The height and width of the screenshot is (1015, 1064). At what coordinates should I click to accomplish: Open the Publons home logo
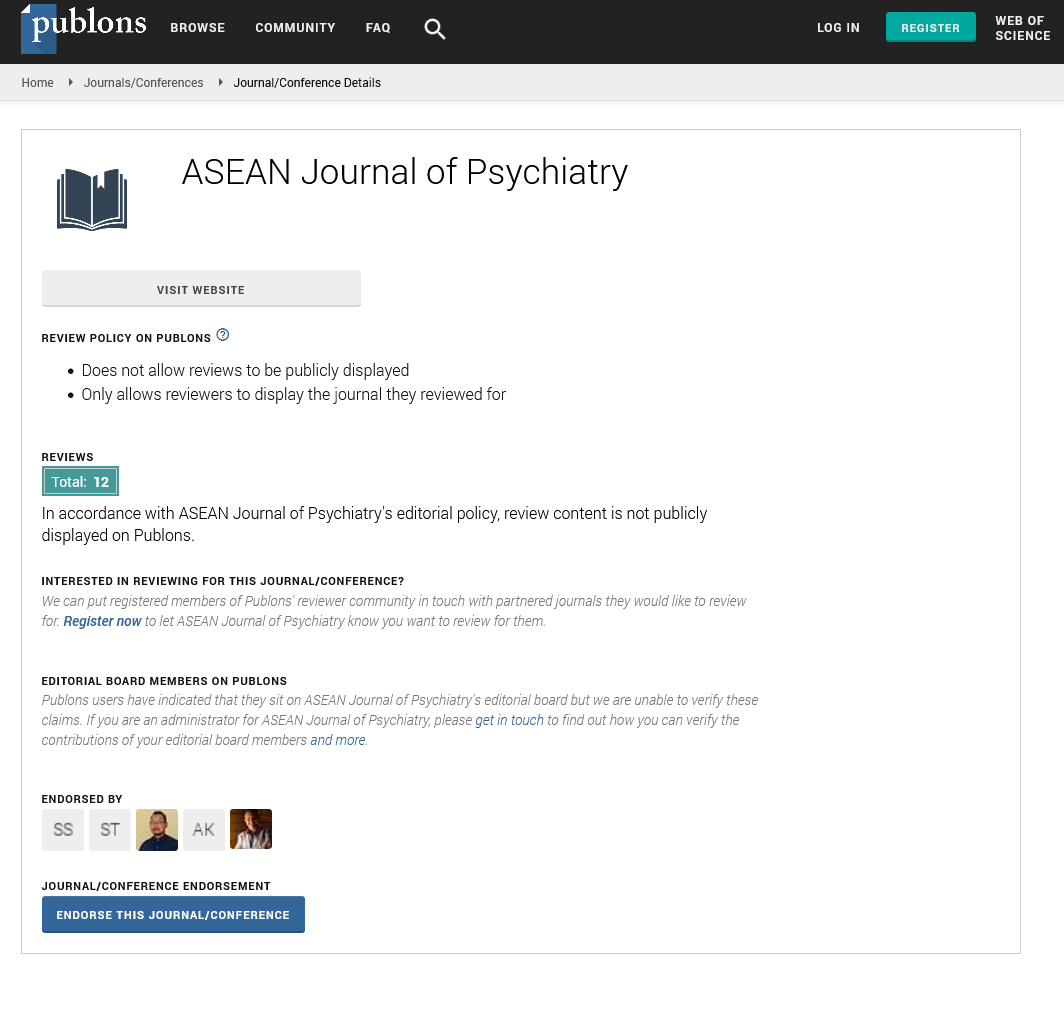tap(83, 28)
